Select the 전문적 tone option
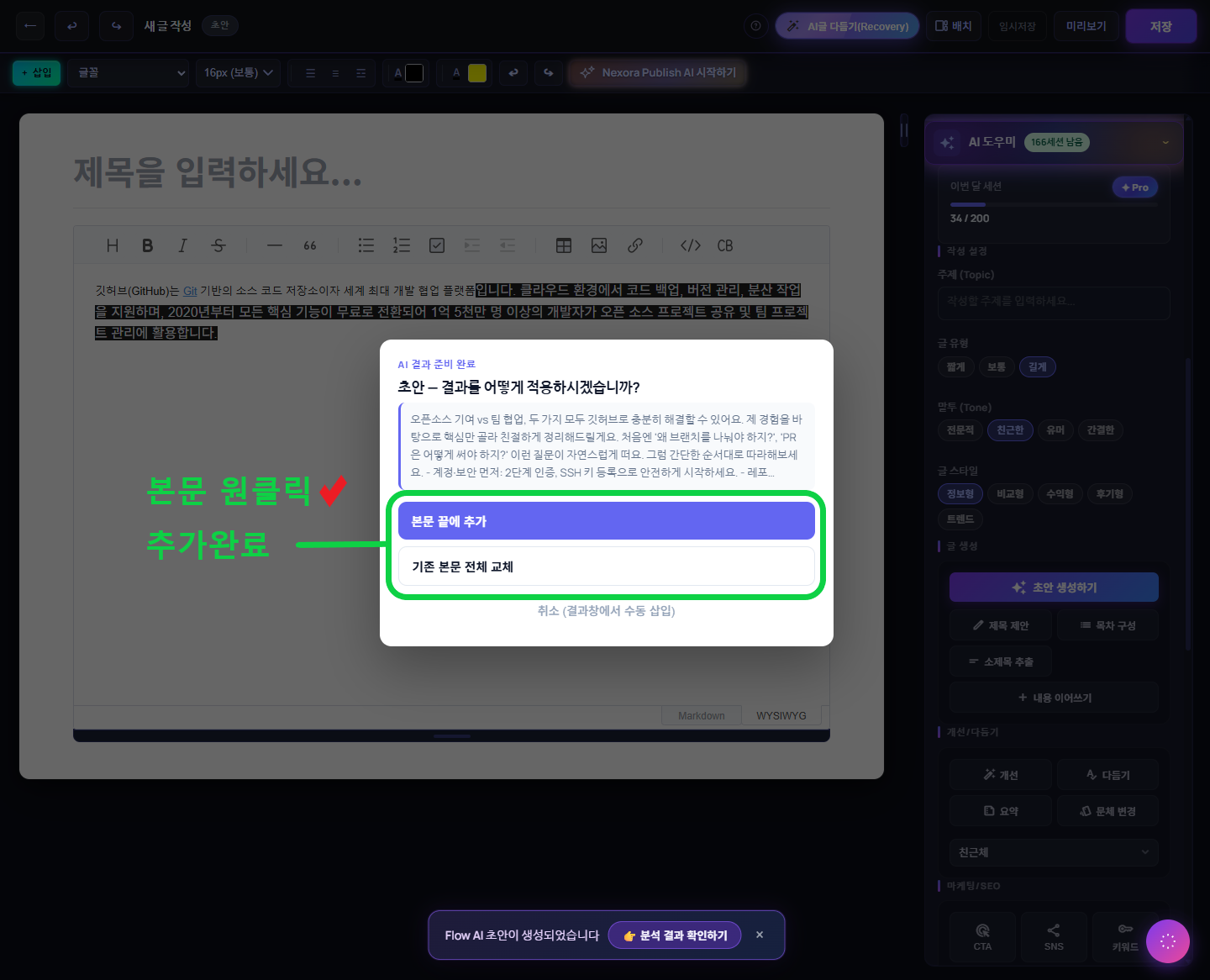1210x980 pixels. (960, 430)
